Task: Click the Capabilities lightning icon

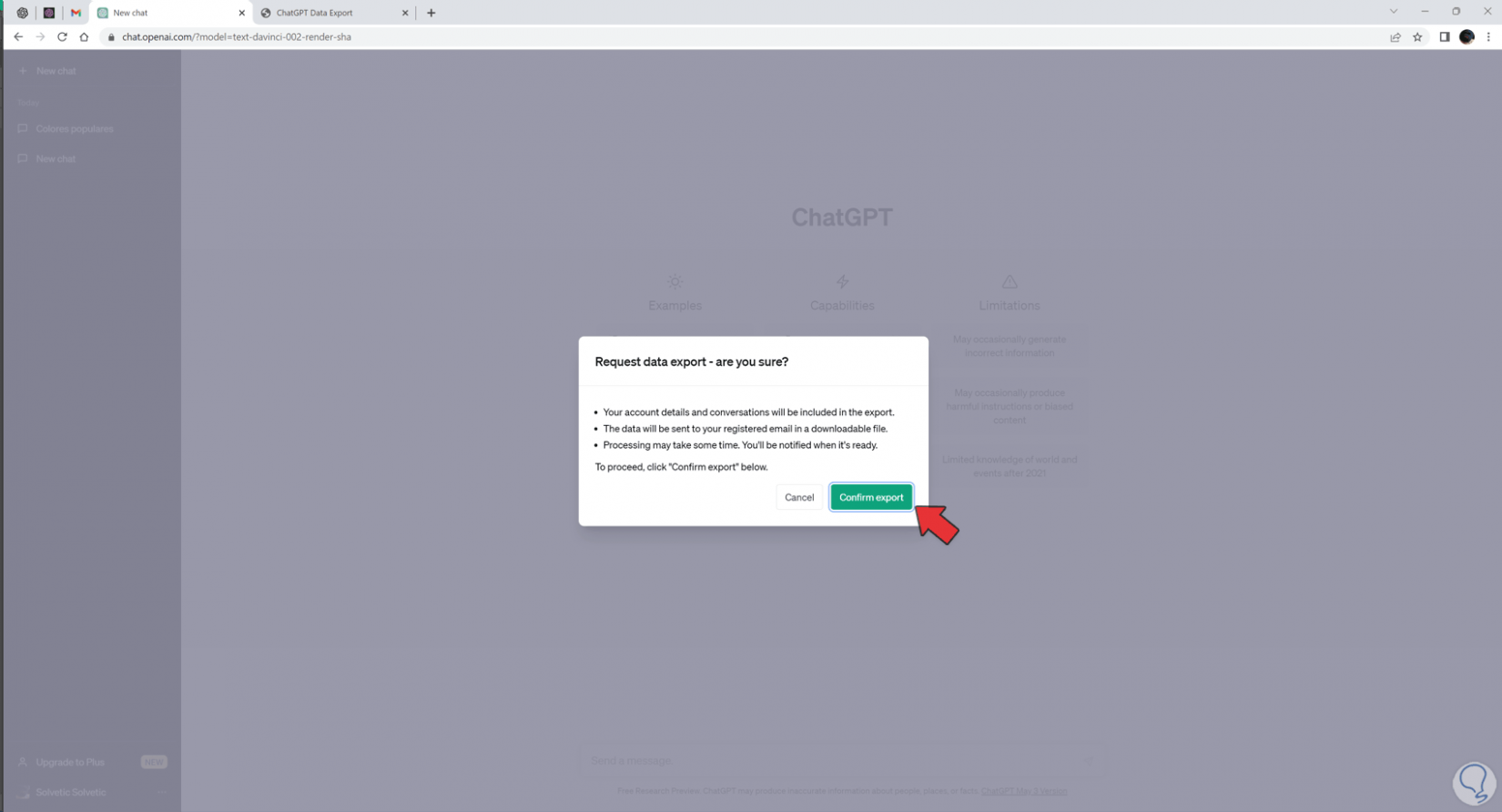Action: point(842,282)
